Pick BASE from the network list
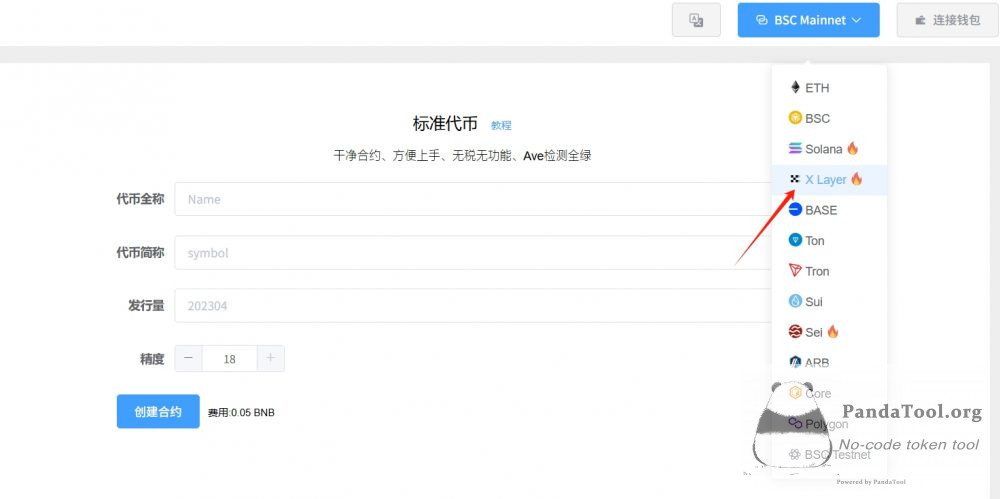The height and width of the screenshot is (499, 1000). point(829,210)
